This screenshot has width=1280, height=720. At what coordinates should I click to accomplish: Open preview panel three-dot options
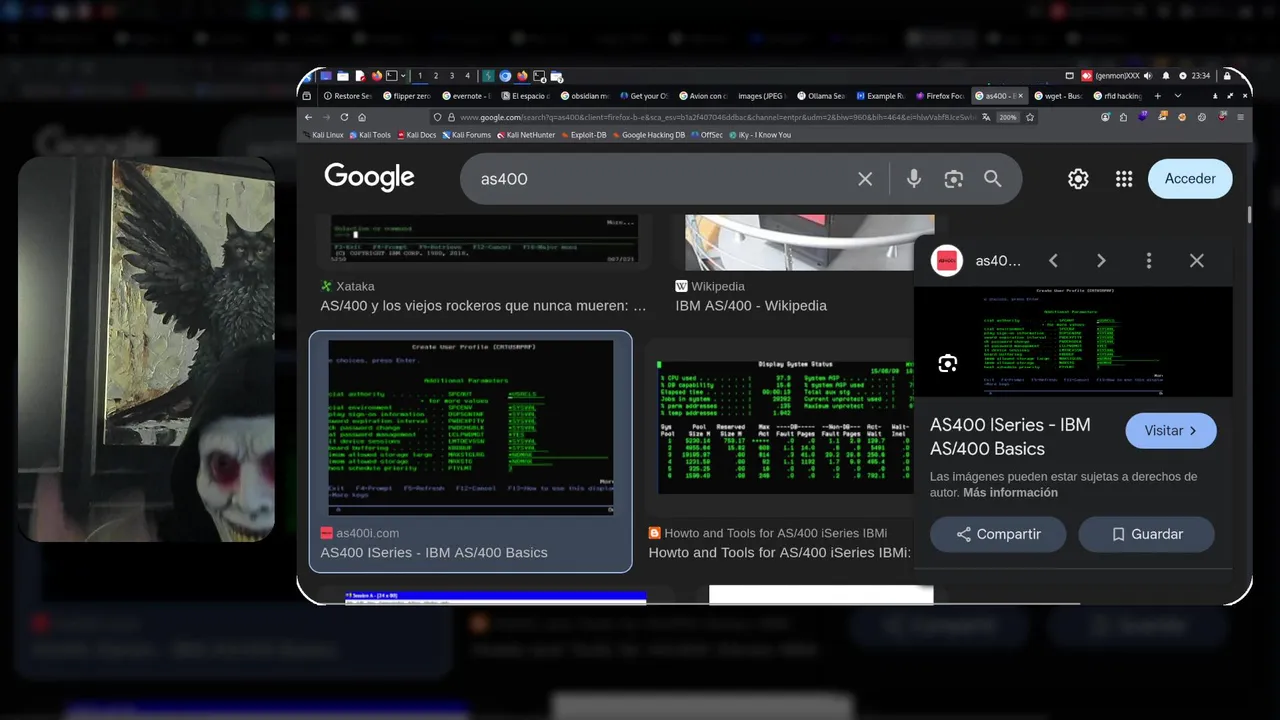[x=1149, y=260]
